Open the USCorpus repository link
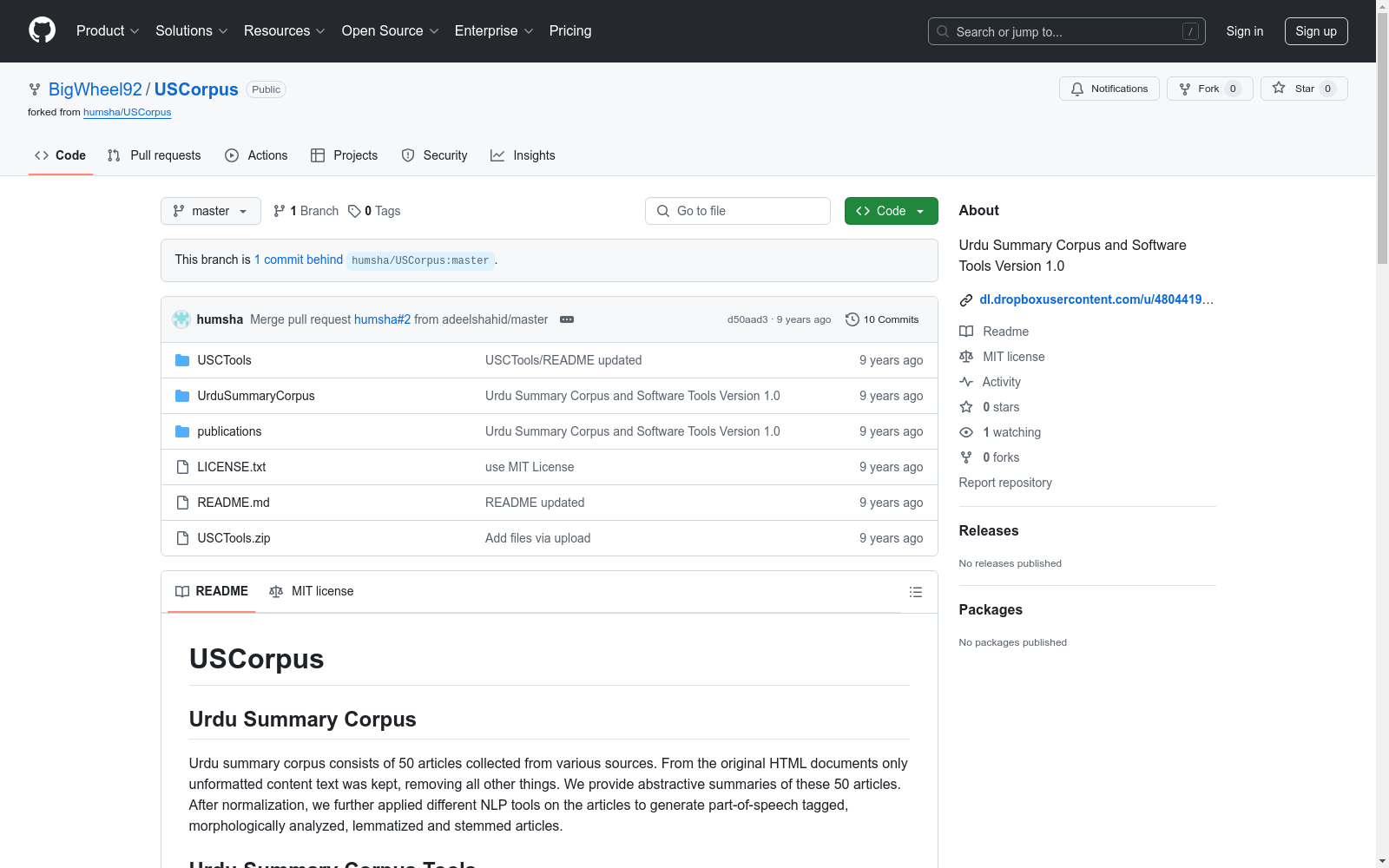This screenshot has height=868, width=1389. click(x=196, y=89)
